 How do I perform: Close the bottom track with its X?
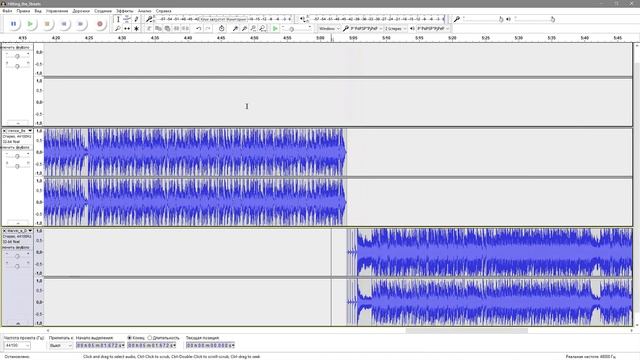pyautogui.click(x=4, y=231)
